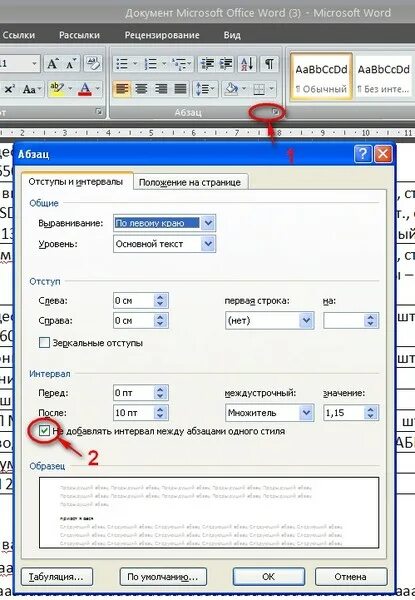The width and height of the screenshot is (415, 600).
Task: Increase Слева indent with up arrow
Action: [x=160, y=297]
